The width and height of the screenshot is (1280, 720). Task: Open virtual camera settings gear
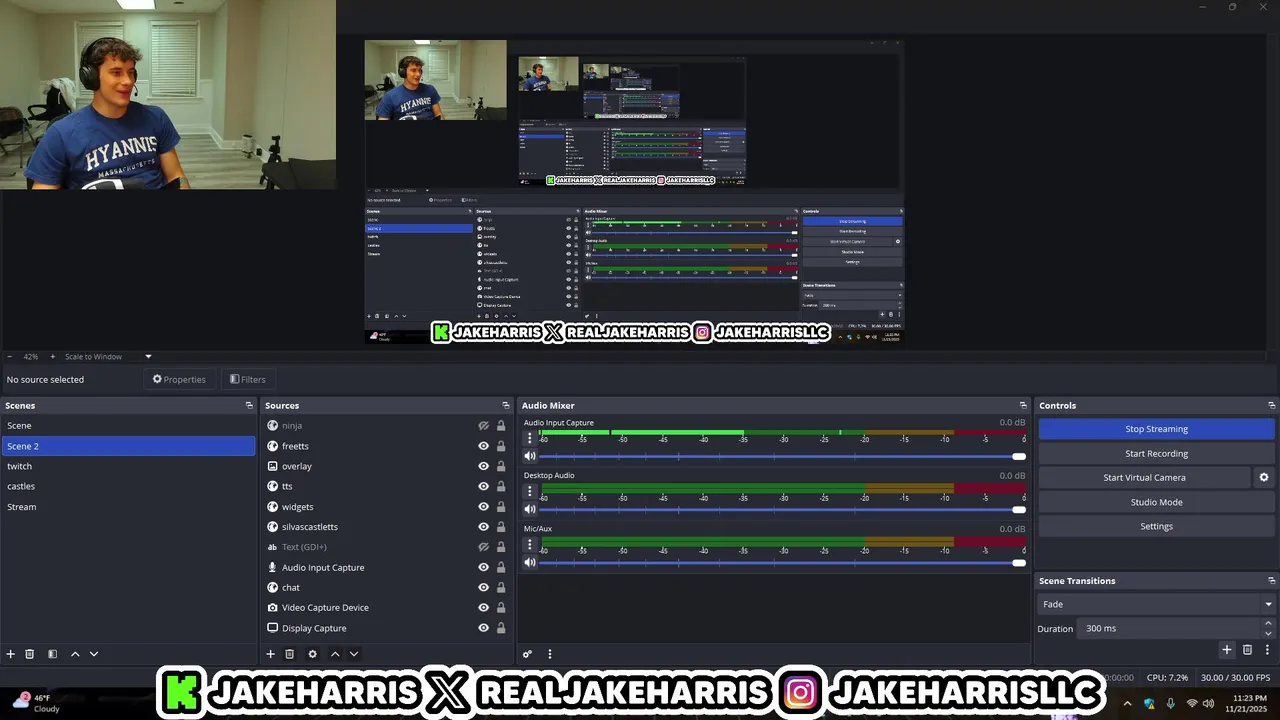(1264, 478)
